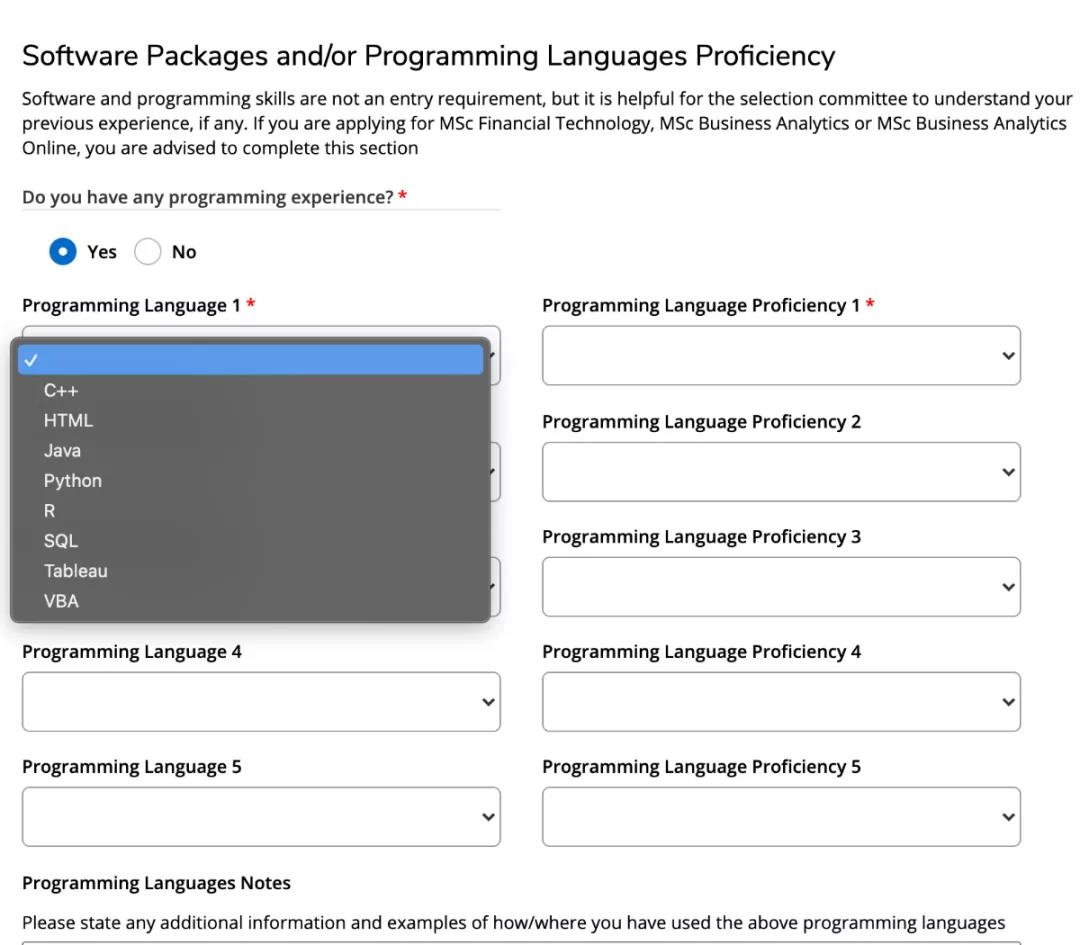
Task: Open Programming Language Proficiency 2 dropdown
Action: point(780,472)
